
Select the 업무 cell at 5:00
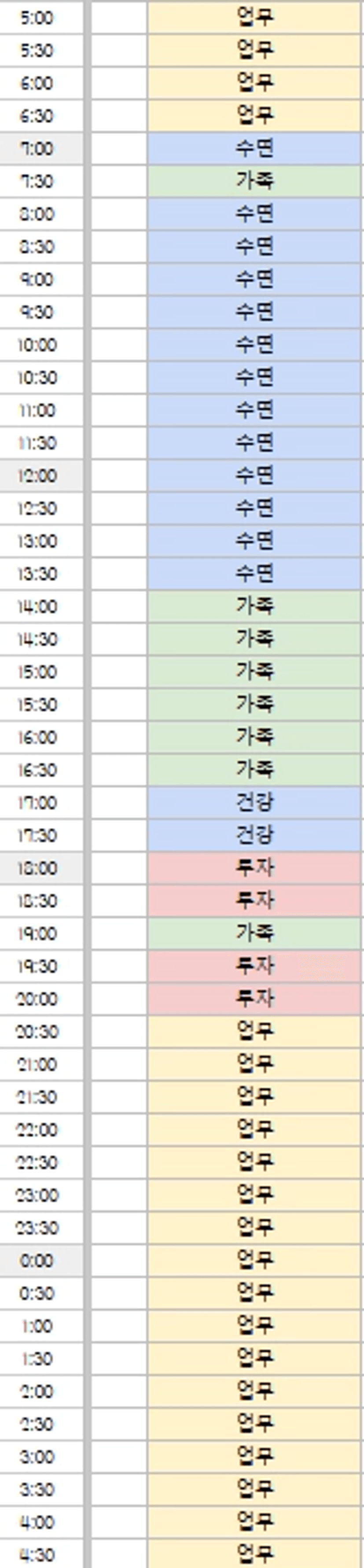pos(254,18)
